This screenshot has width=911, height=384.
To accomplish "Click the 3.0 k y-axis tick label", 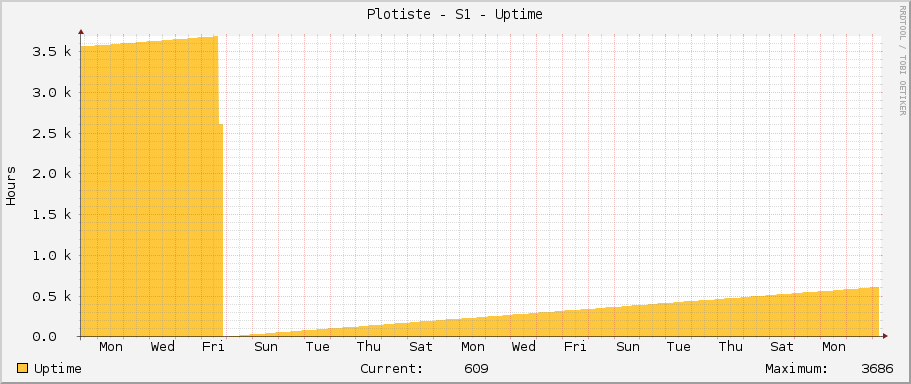I will coord(52,92).
